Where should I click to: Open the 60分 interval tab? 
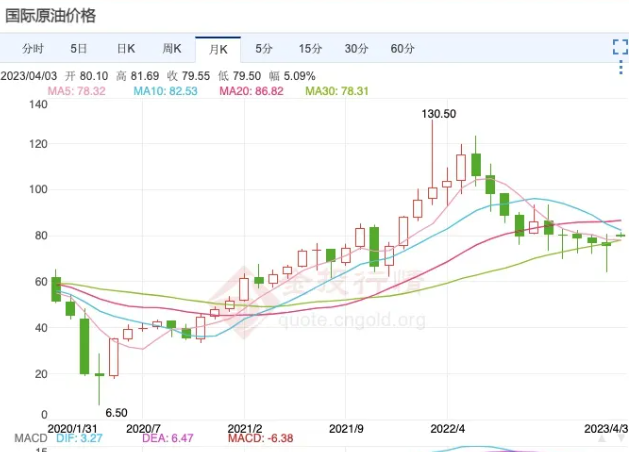403,48
